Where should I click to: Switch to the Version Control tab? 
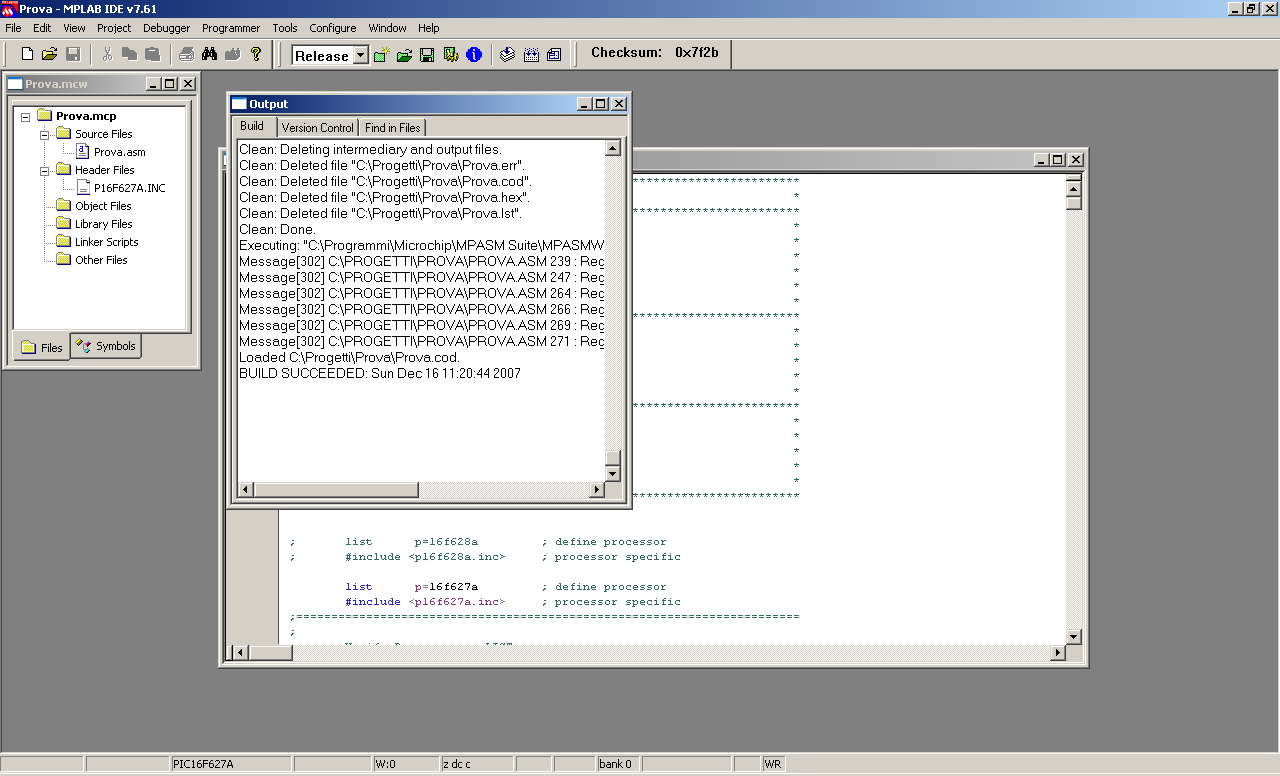click(317, 127)
